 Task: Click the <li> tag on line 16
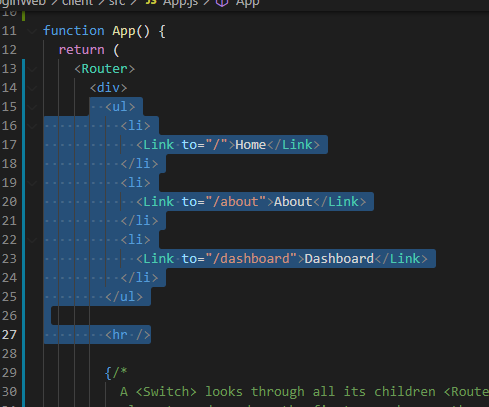[136, 126]
